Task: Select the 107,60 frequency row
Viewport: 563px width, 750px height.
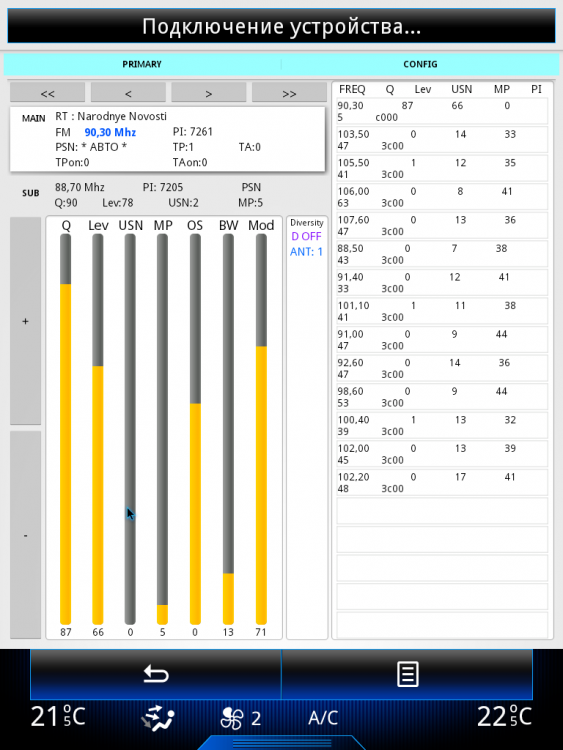Action: coord(442,225)
